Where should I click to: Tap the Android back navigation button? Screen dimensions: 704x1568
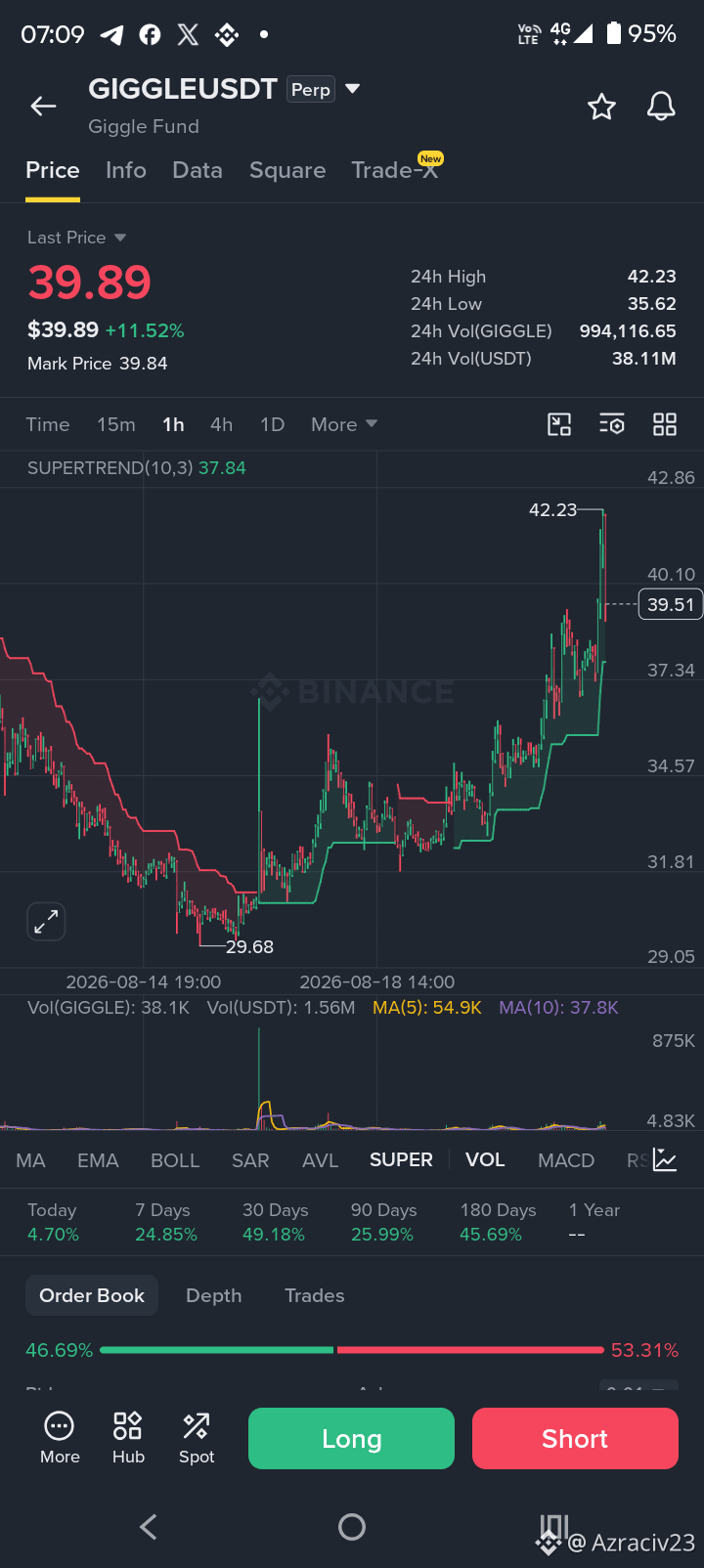pos(149,1527)
